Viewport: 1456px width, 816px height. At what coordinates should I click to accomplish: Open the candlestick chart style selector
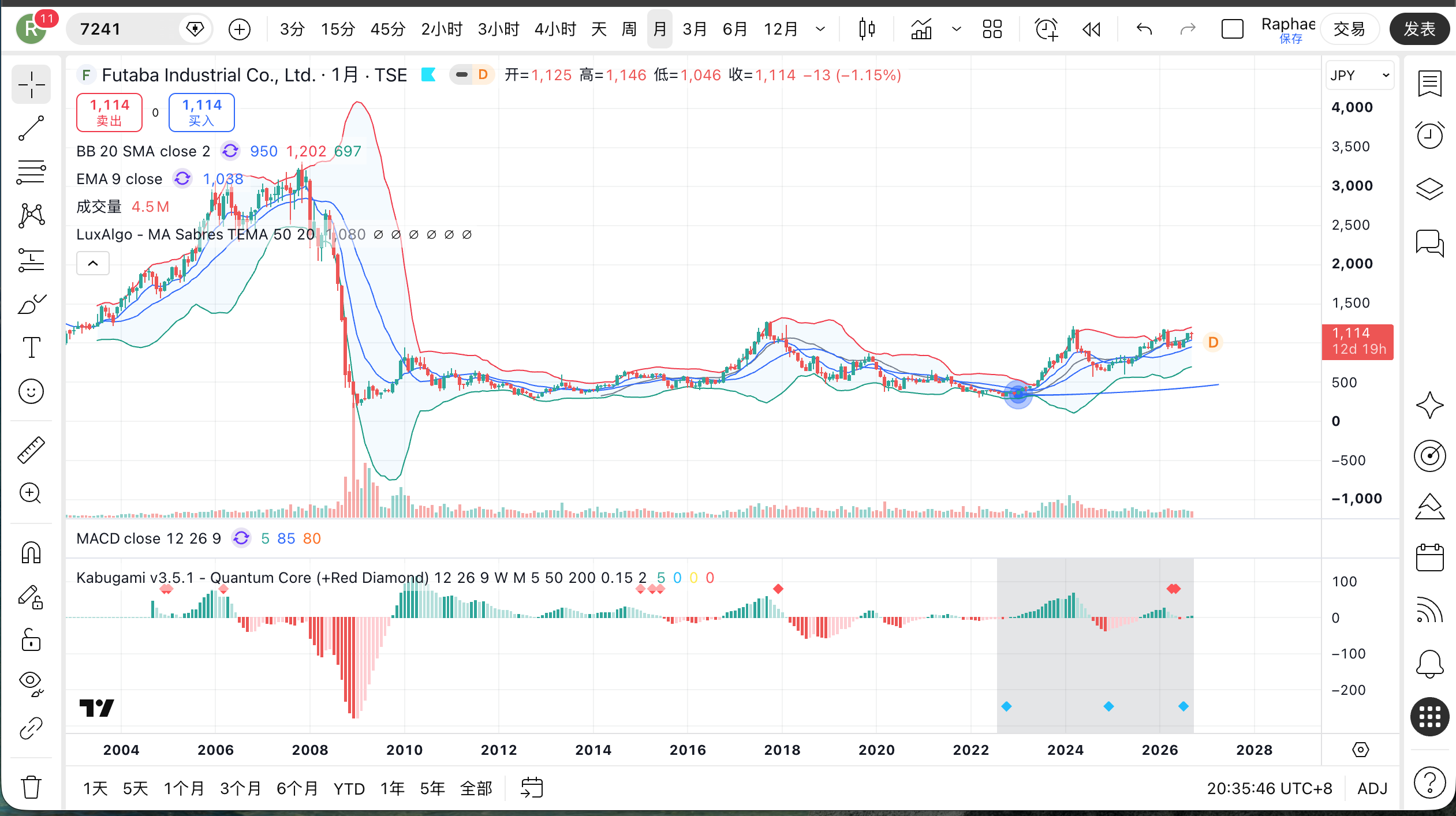coord(867,29)
